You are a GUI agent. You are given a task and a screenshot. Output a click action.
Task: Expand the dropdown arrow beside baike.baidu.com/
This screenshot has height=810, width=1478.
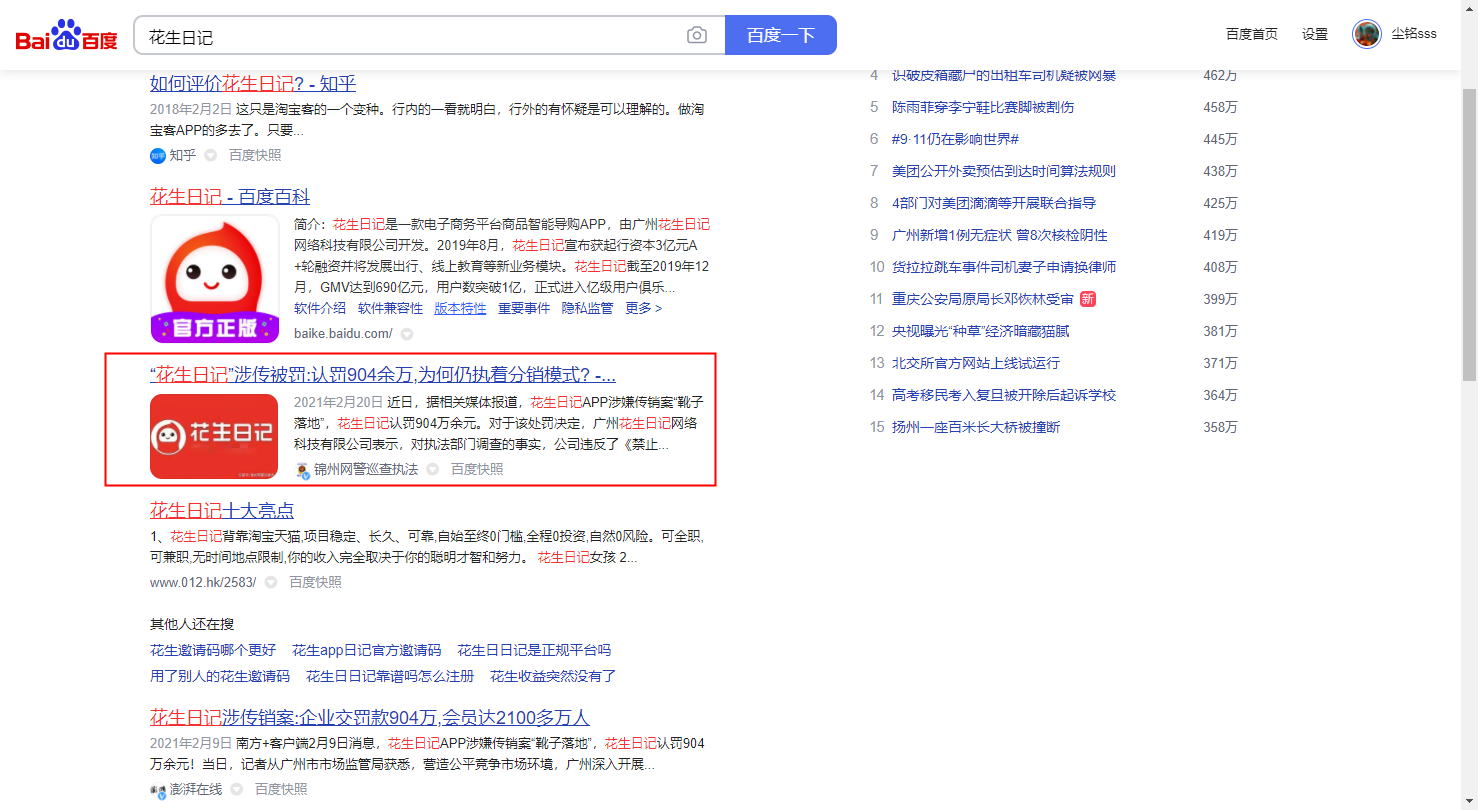407,333
